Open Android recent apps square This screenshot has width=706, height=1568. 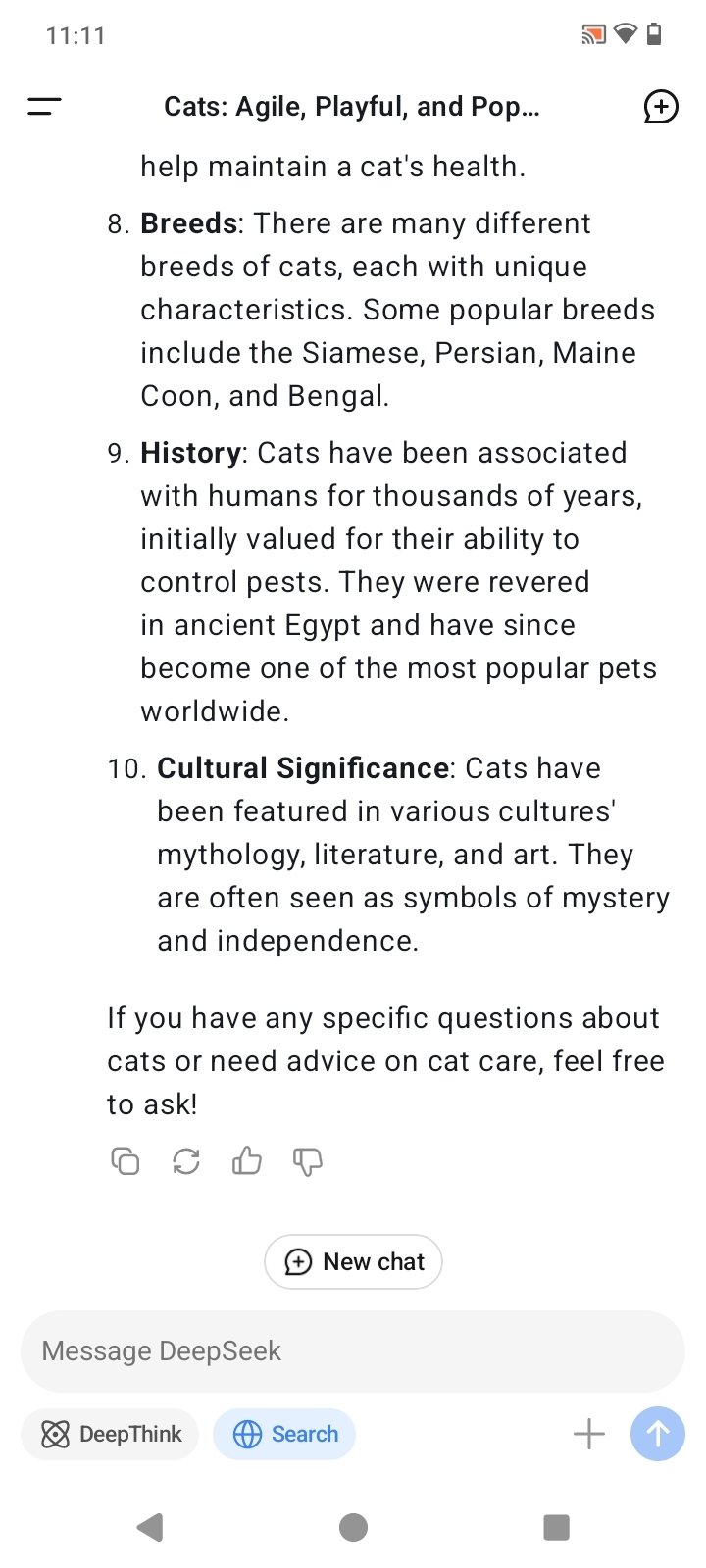click(x=556, y=1527)
